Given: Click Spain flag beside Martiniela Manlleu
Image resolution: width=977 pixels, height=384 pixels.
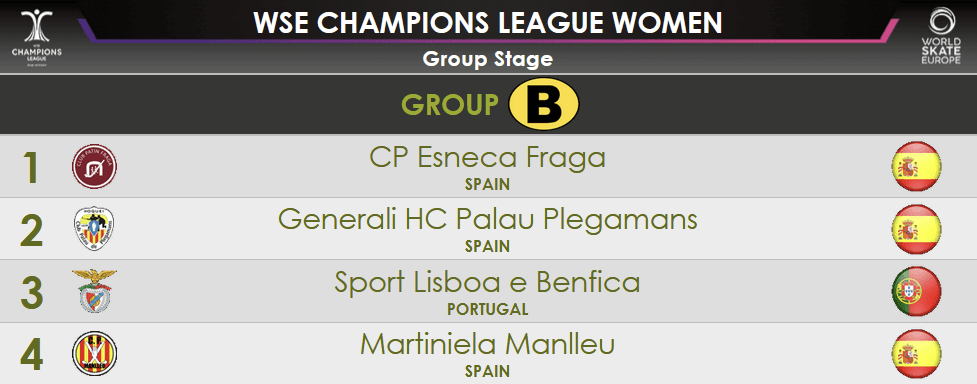Looking at the screenshot, I should [x=917, y=353].
